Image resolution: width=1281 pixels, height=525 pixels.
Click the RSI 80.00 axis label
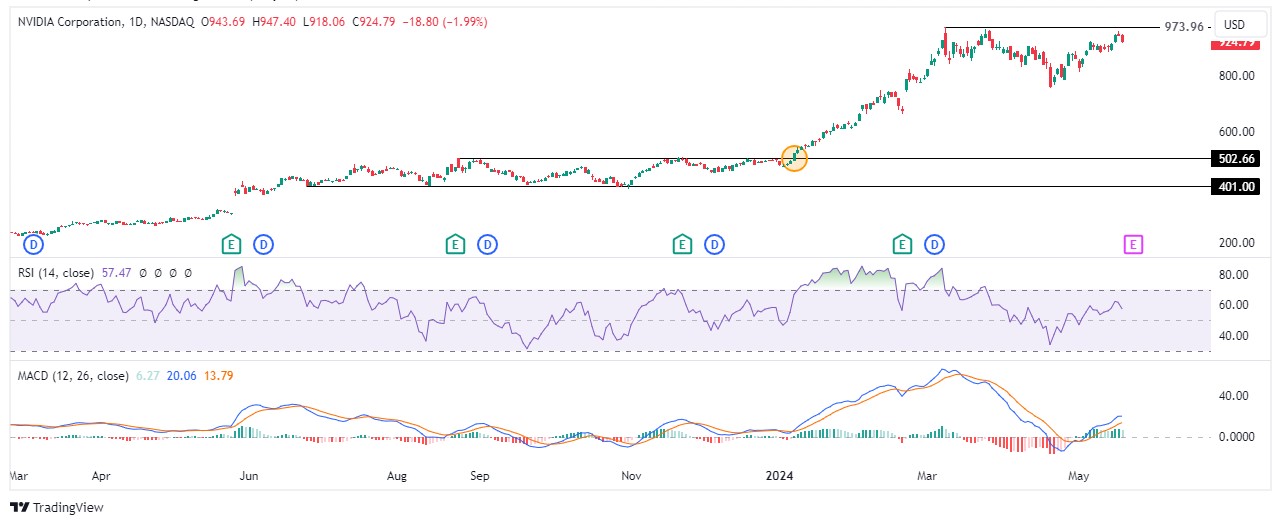coord(1234,275)
